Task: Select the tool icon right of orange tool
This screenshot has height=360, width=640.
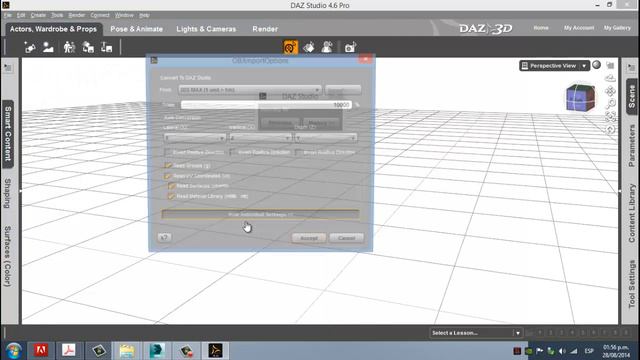Action: 309,47
